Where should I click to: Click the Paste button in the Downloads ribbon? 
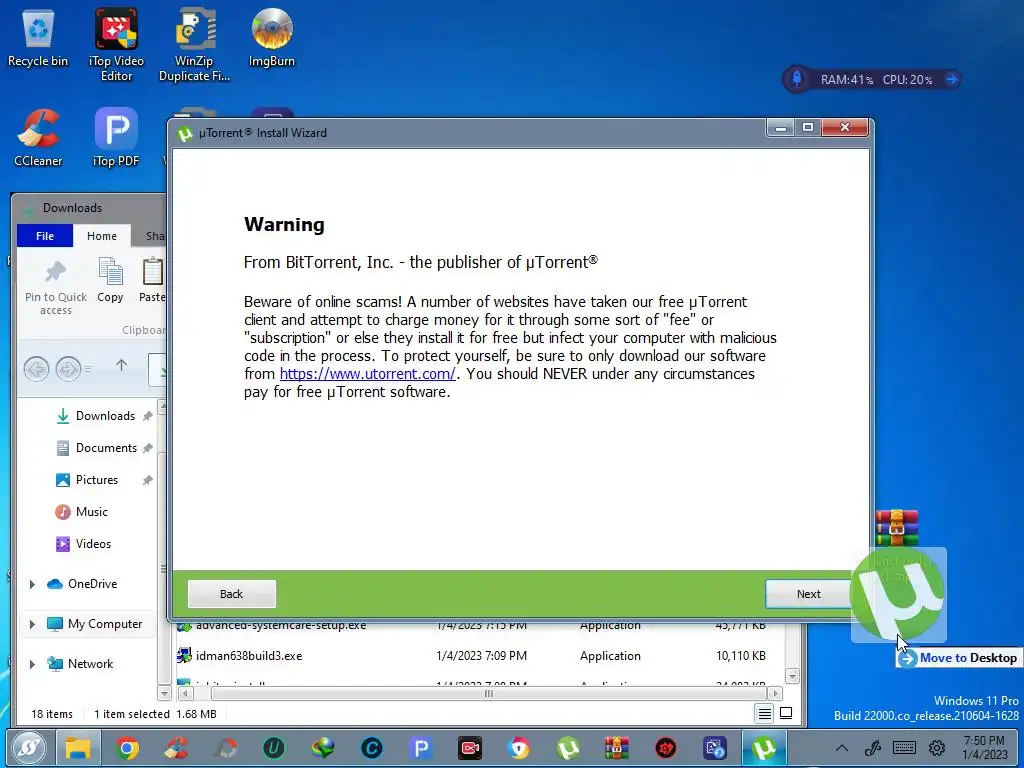click(152, 280)
